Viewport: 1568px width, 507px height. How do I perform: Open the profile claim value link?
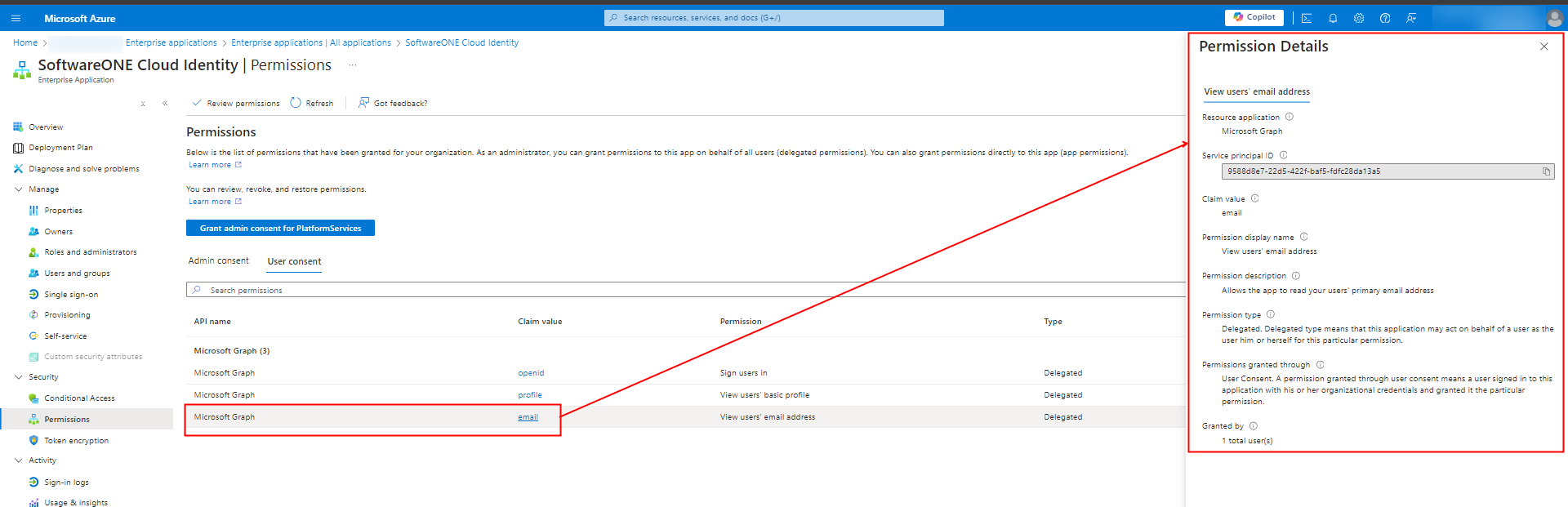[x=530, y=395]
